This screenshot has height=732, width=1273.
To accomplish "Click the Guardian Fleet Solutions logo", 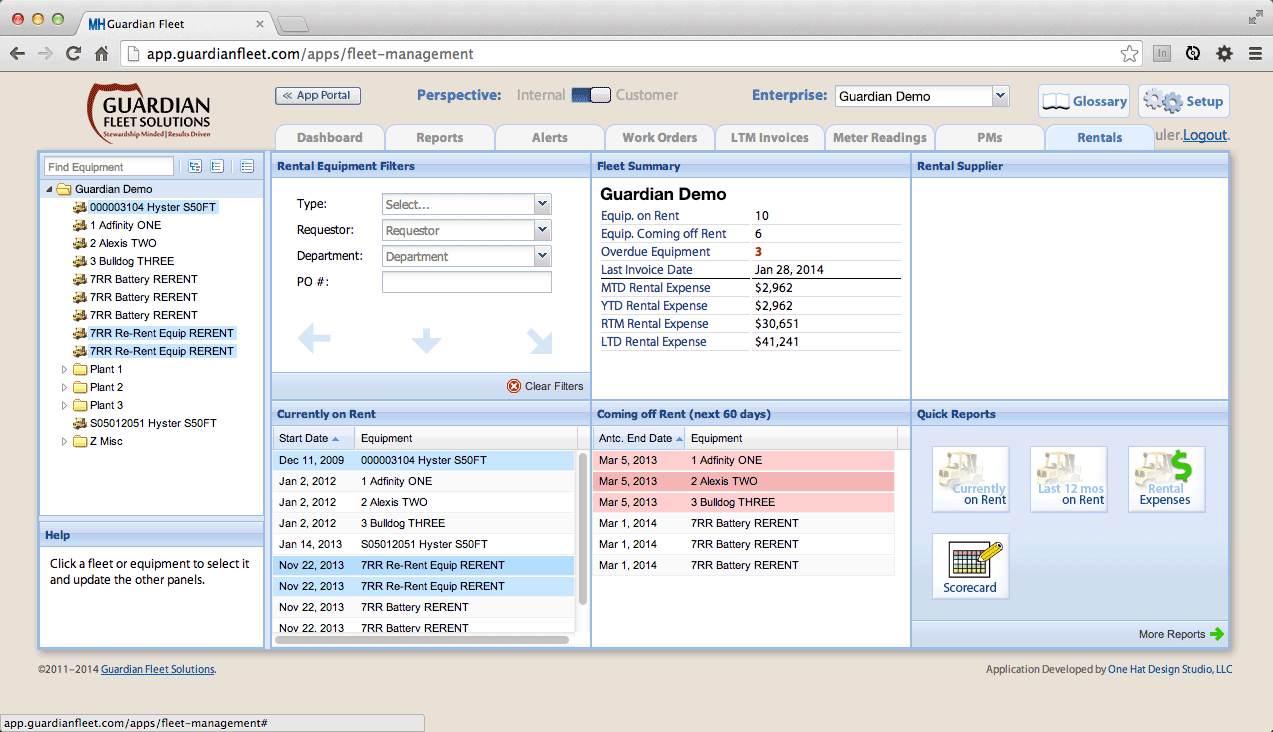I will [x=148, y=111].
